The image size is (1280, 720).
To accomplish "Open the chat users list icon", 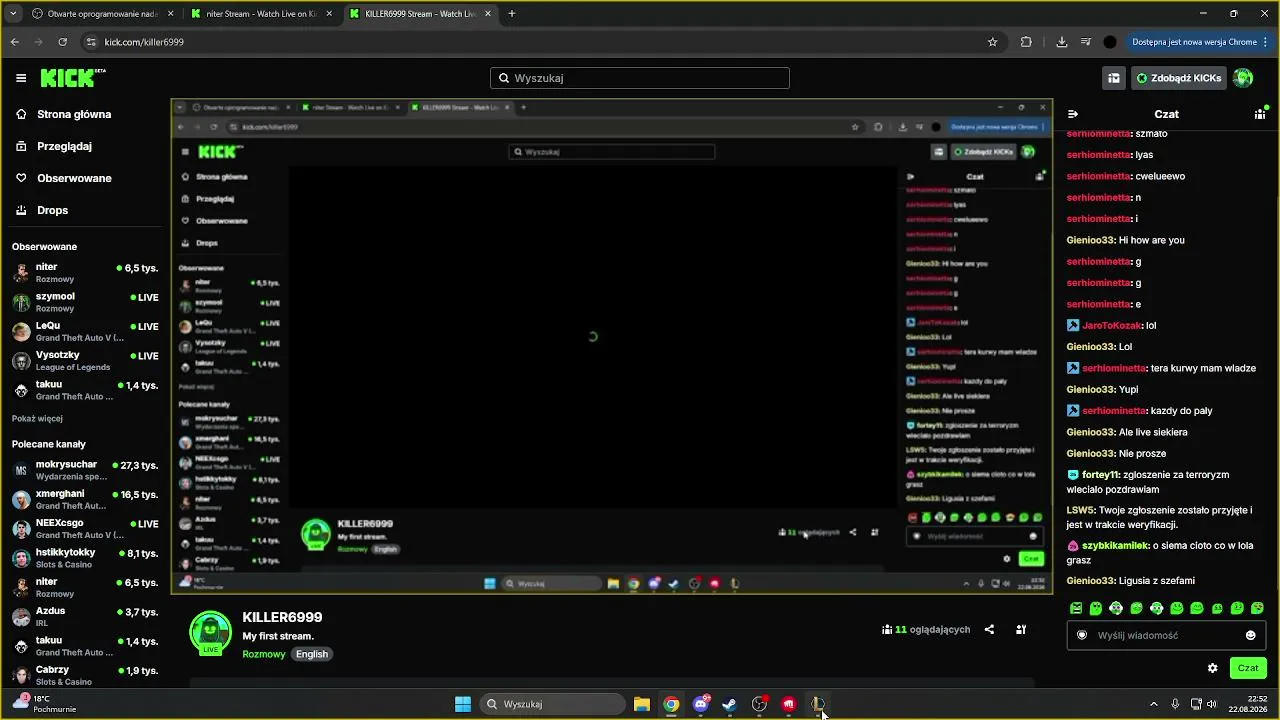I will (x=1260, y=114).
